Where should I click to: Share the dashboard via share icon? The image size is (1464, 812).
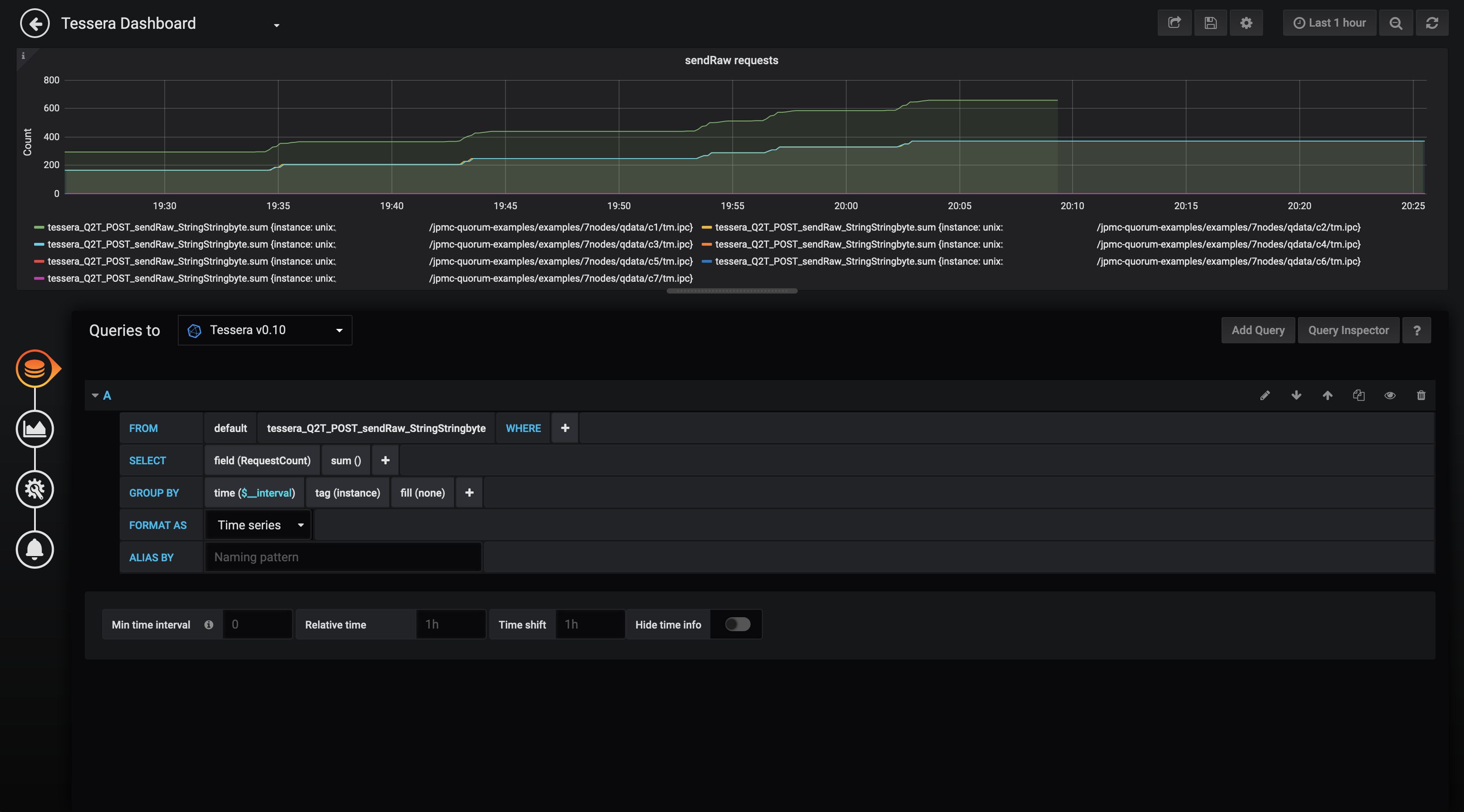point(1174,23)
